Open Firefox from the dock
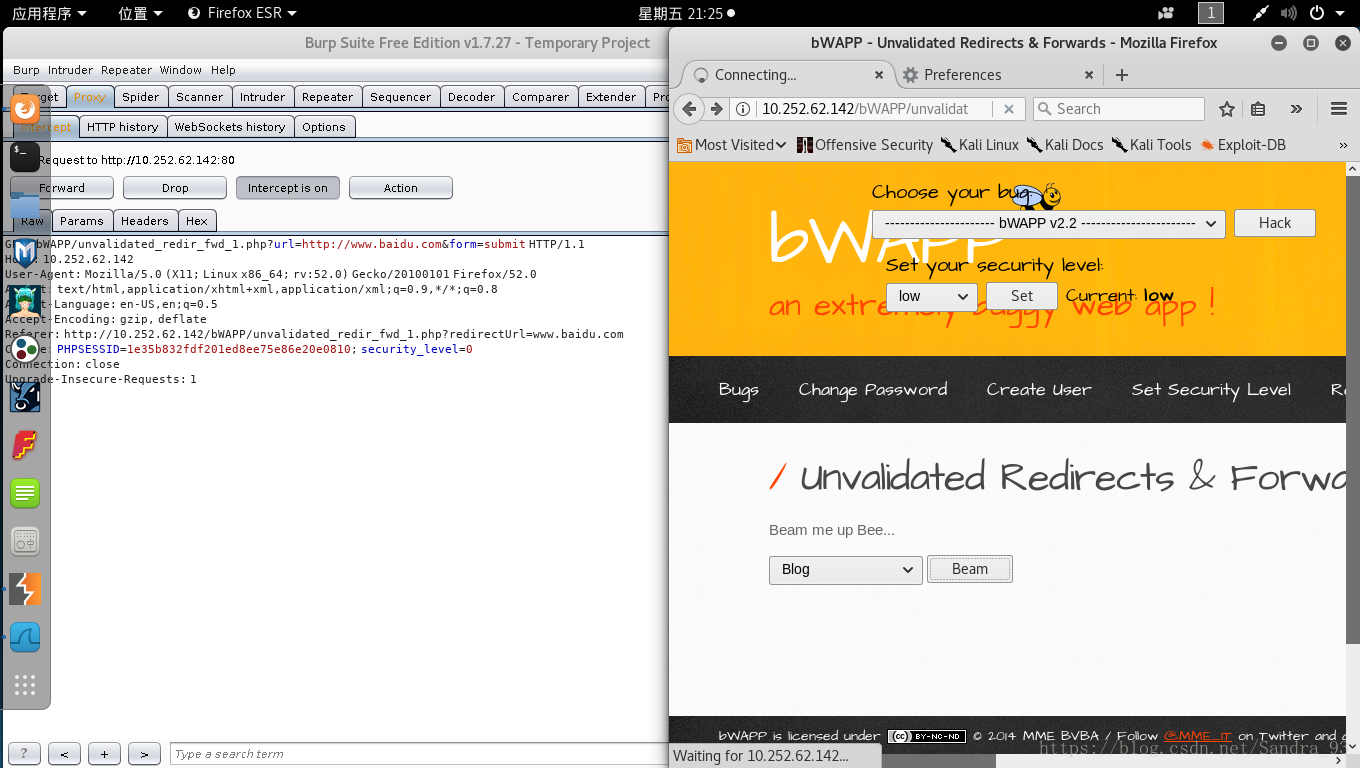The height and width of the screenshot is (768, 1360). click(x=25, y=108)
